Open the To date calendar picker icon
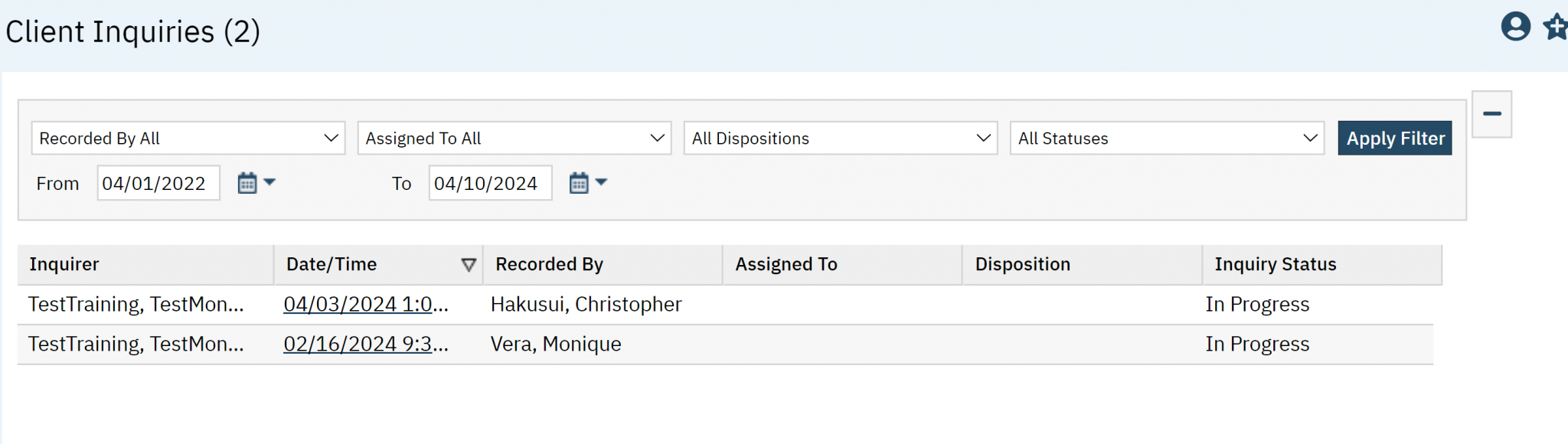1568x444 pixels. click(579, 182)
